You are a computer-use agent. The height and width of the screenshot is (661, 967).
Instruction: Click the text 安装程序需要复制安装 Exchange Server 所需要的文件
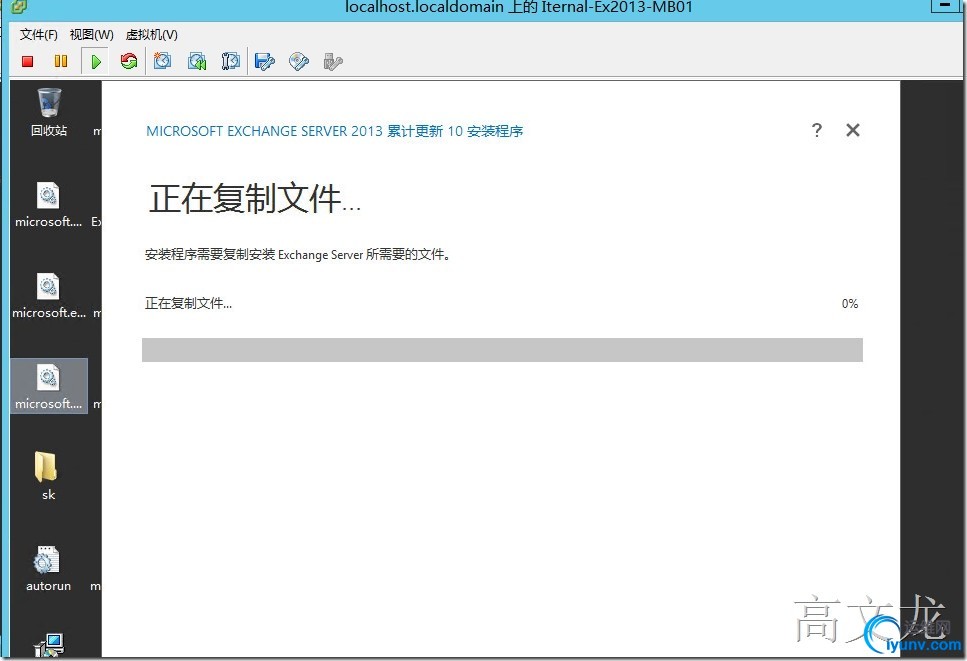click(x=298, y=255)
